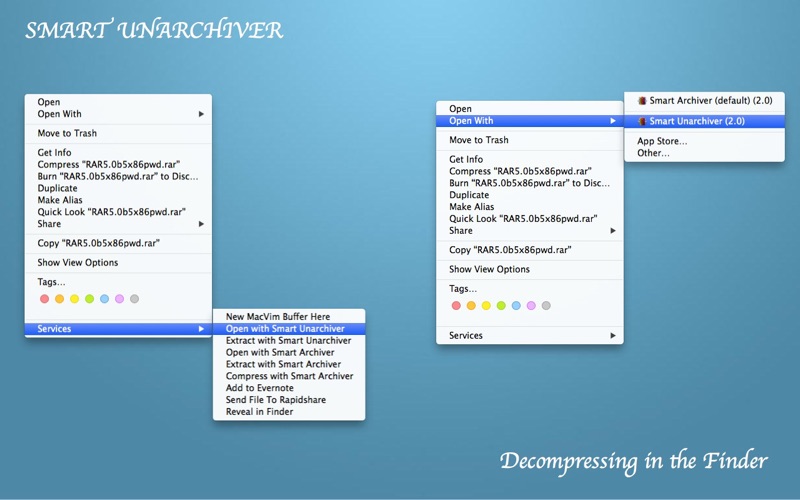Apply blue tag in right context menu

click(516, 306)
